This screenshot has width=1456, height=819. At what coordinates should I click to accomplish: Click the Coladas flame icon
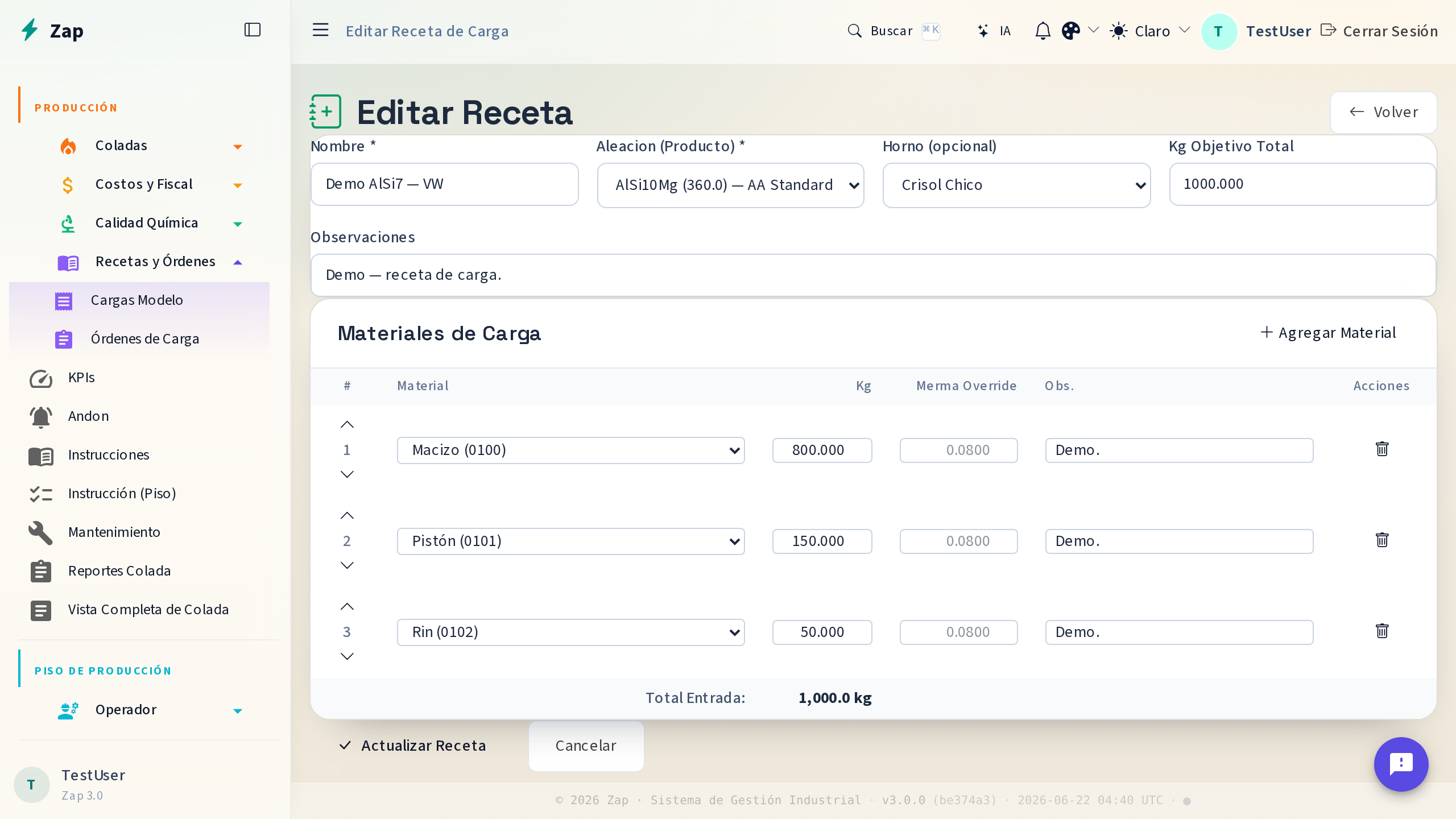click(68, 146)
